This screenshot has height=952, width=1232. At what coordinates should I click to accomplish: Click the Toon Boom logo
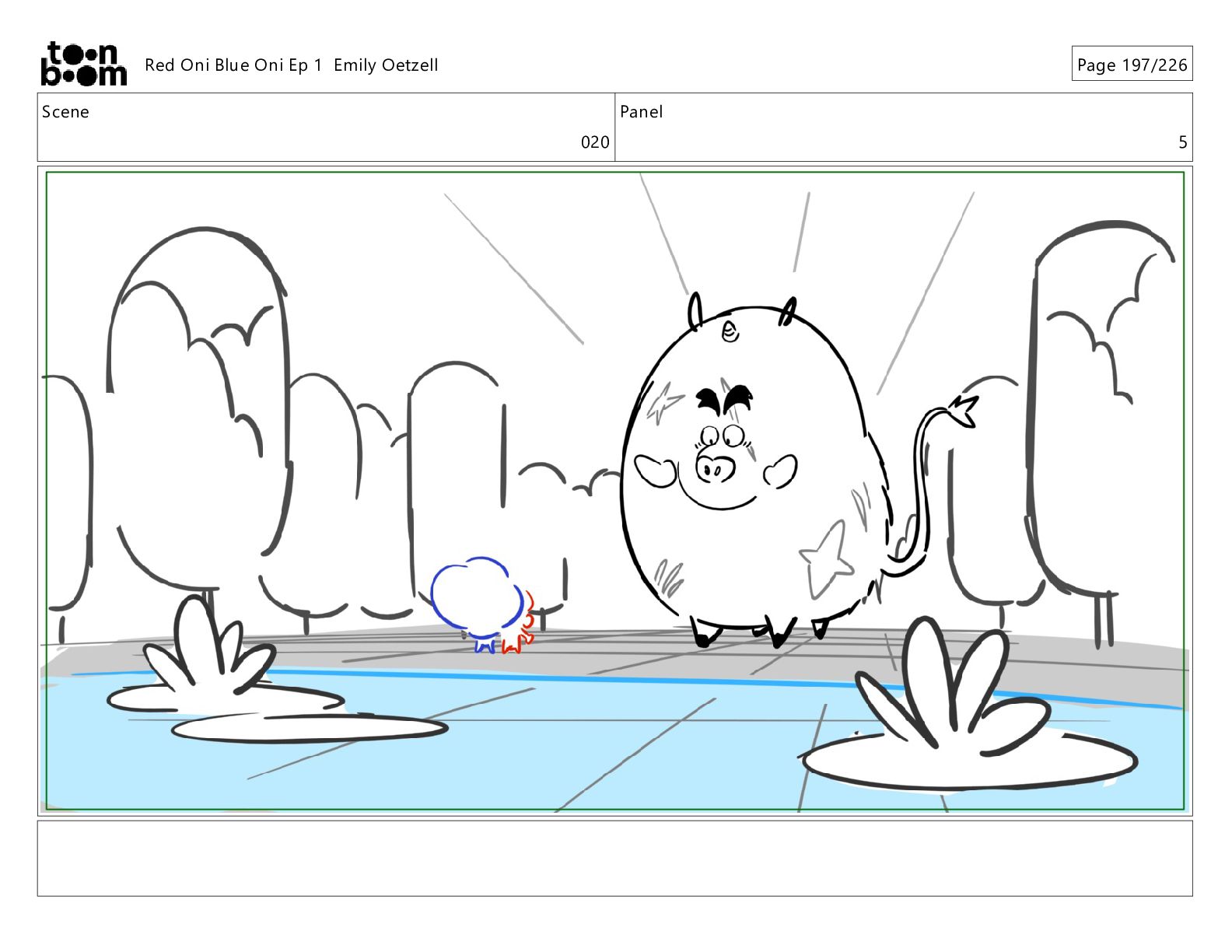coord(83,64)
